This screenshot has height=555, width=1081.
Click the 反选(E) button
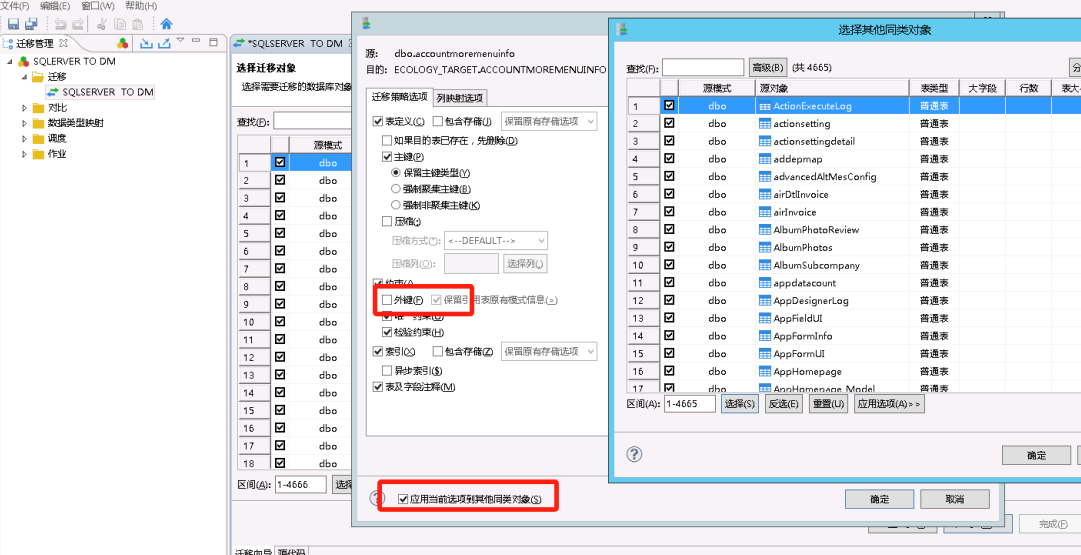(784, 404)
